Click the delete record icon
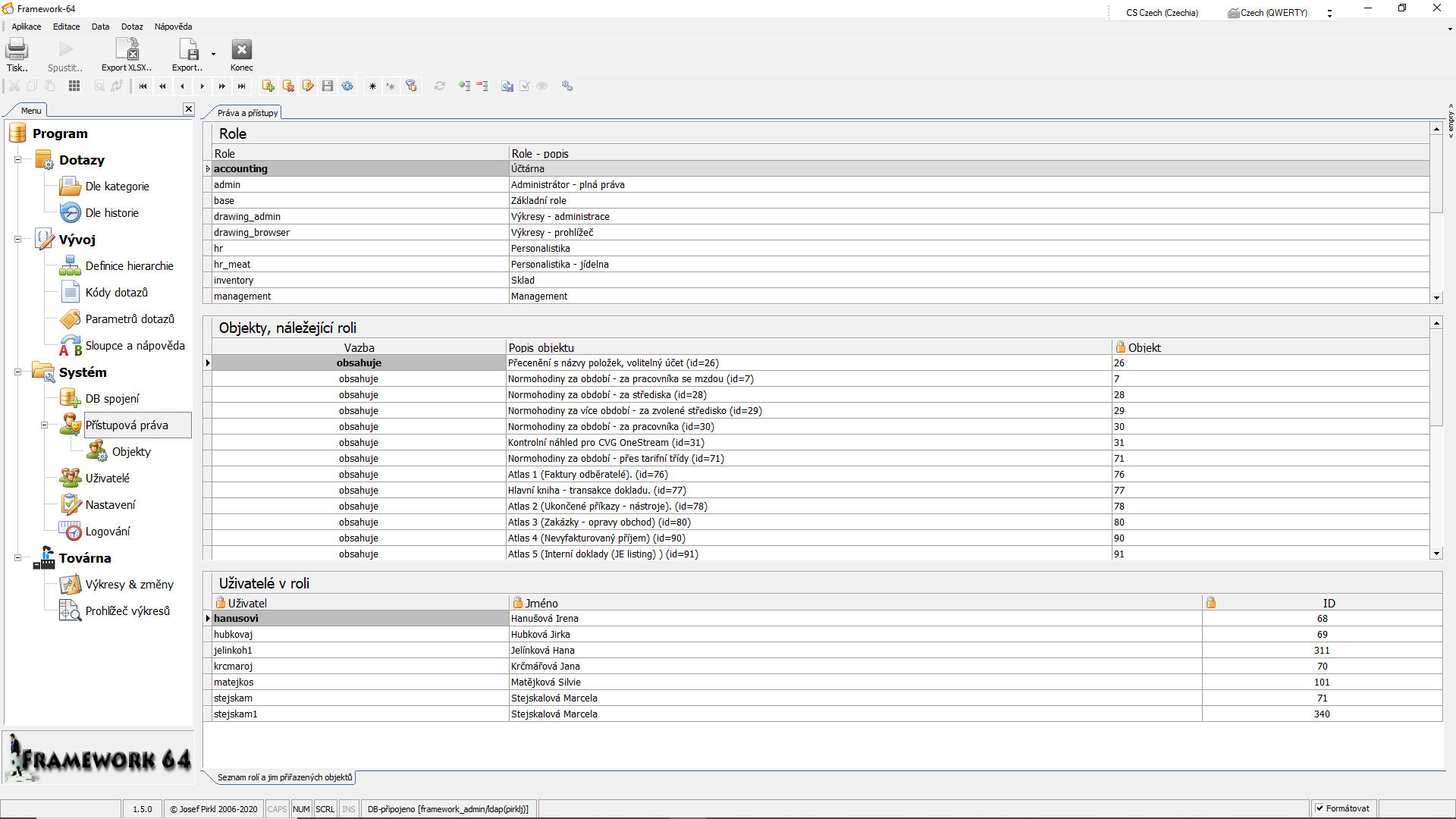This screenshot has width=1456, height=819. [x=288, y=86]
